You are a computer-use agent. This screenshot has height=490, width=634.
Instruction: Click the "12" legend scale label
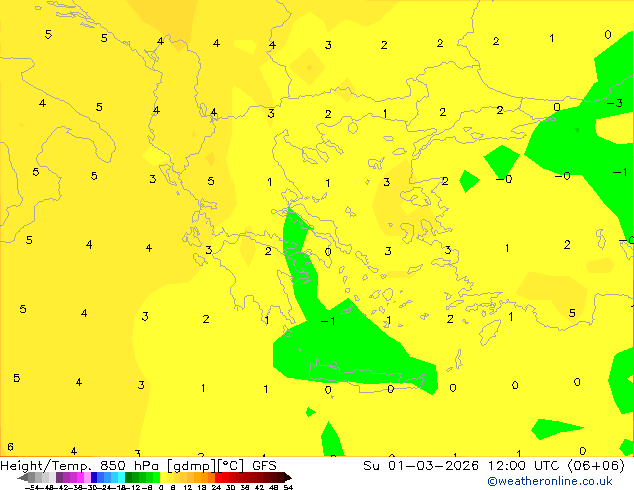click(188, 488)
